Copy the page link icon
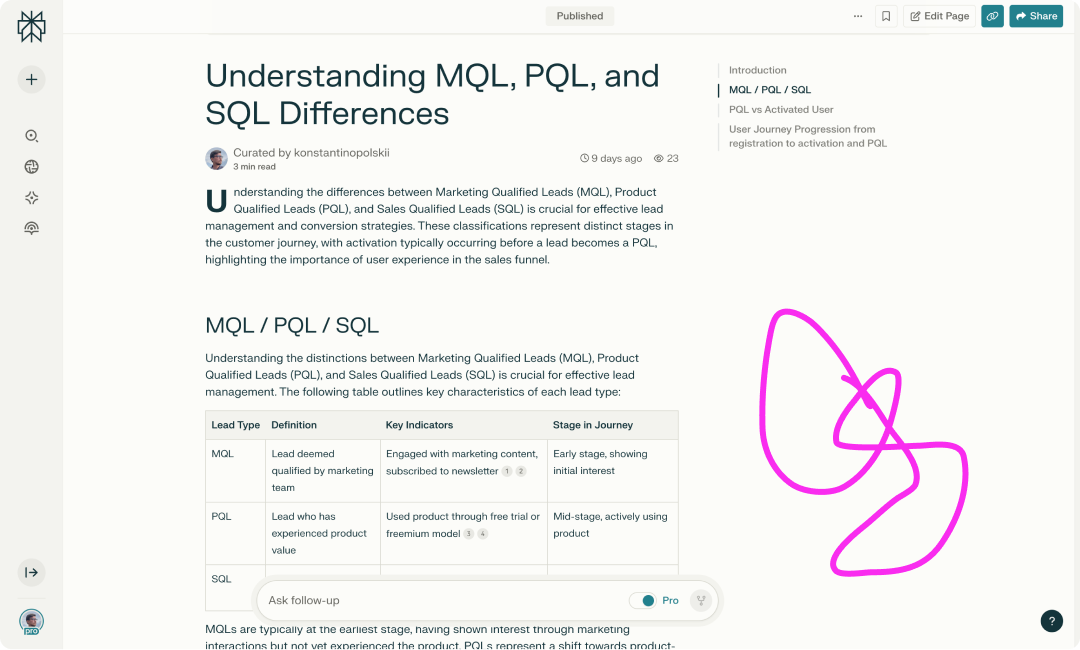Viewport: 1080px width, 650px height. click(992, 16)
